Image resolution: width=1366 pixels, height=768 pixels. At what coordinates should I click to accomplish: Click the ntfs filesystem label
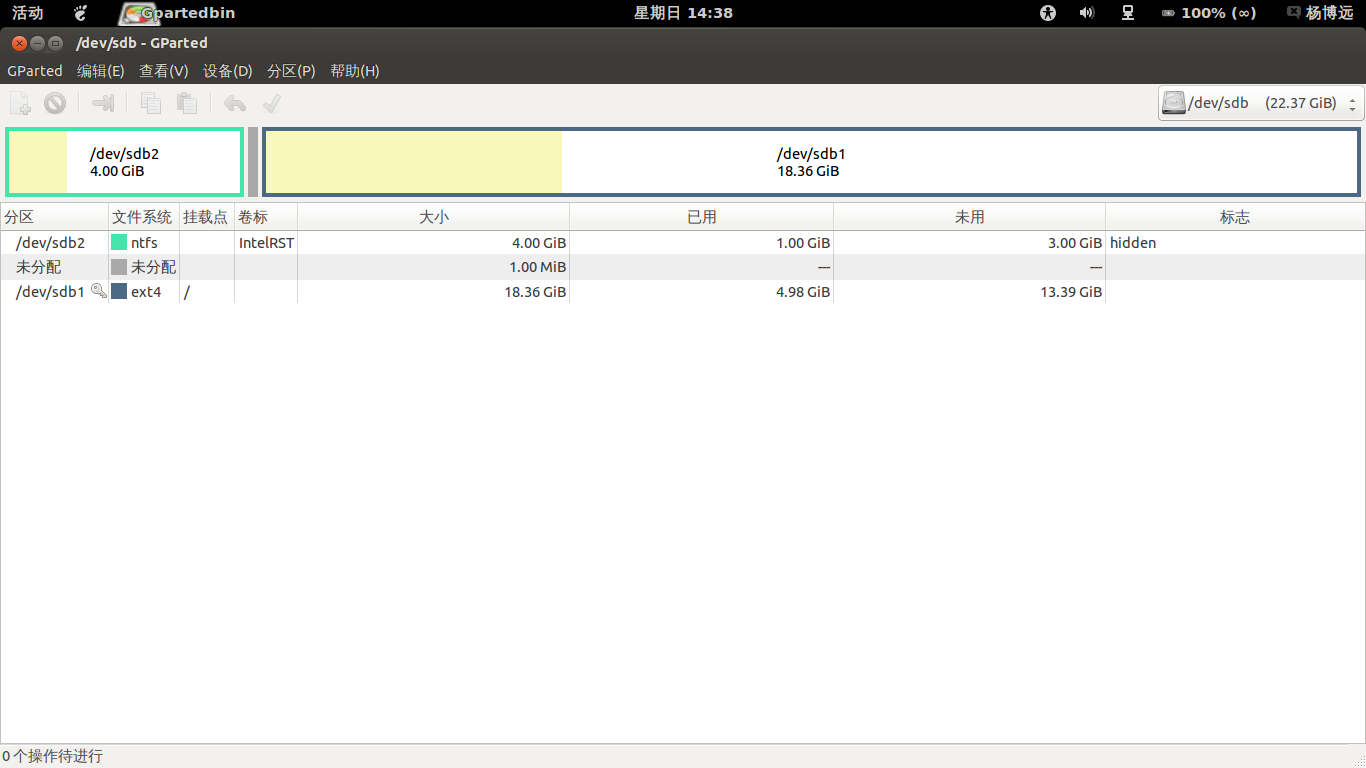tap(144, 243)
